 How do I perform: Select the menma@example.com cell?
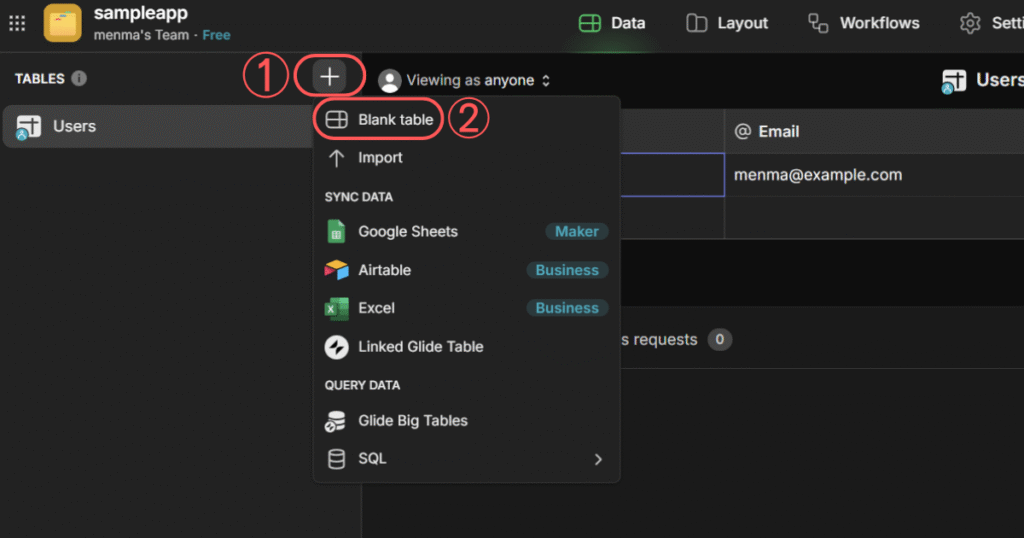(x=874, y=175)
